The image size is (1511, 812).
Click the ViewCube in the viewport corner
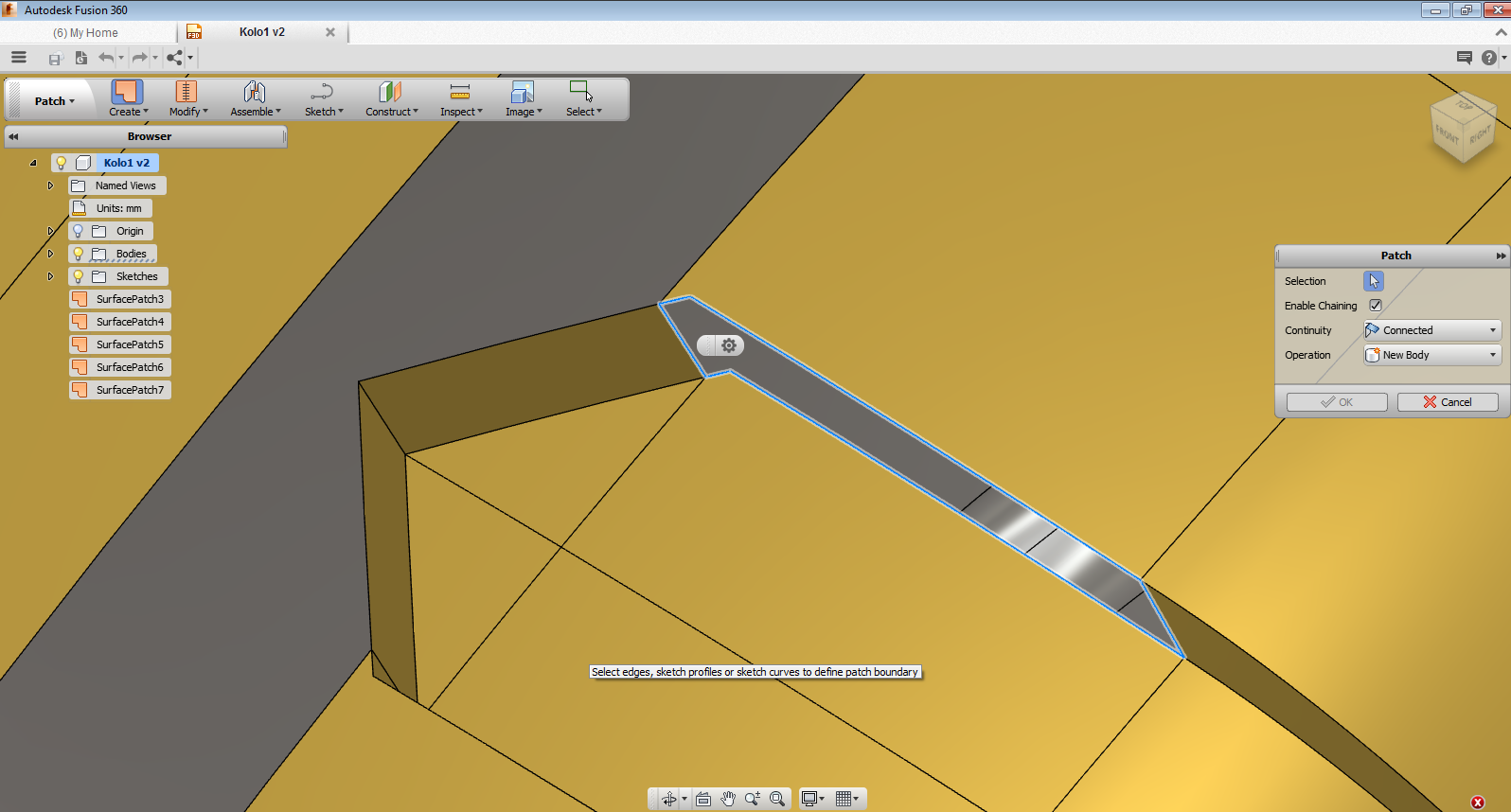click(x=1463, y=130)
